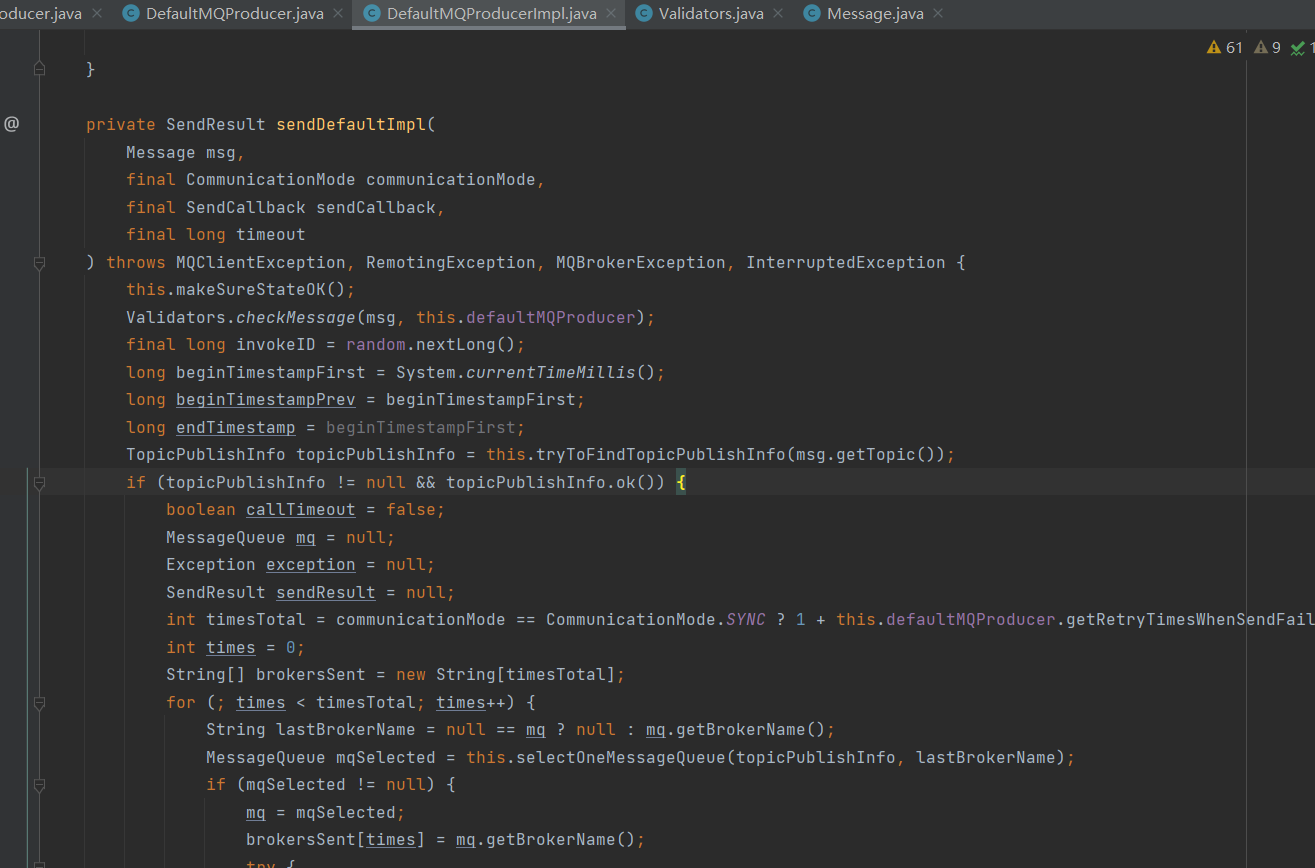Collapse the sendDefaultImpl method fold marker at throws line
Screen dimensions: 1315x868
(x=39, y=263)
